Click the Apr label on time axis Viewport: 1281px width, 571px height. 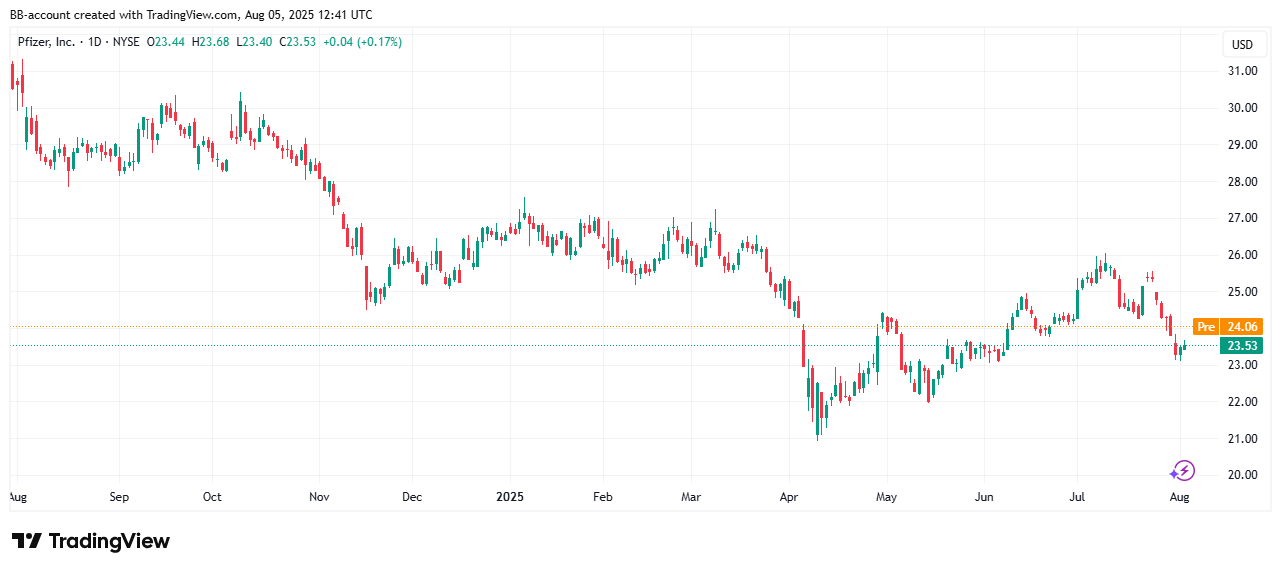(789, 496)
